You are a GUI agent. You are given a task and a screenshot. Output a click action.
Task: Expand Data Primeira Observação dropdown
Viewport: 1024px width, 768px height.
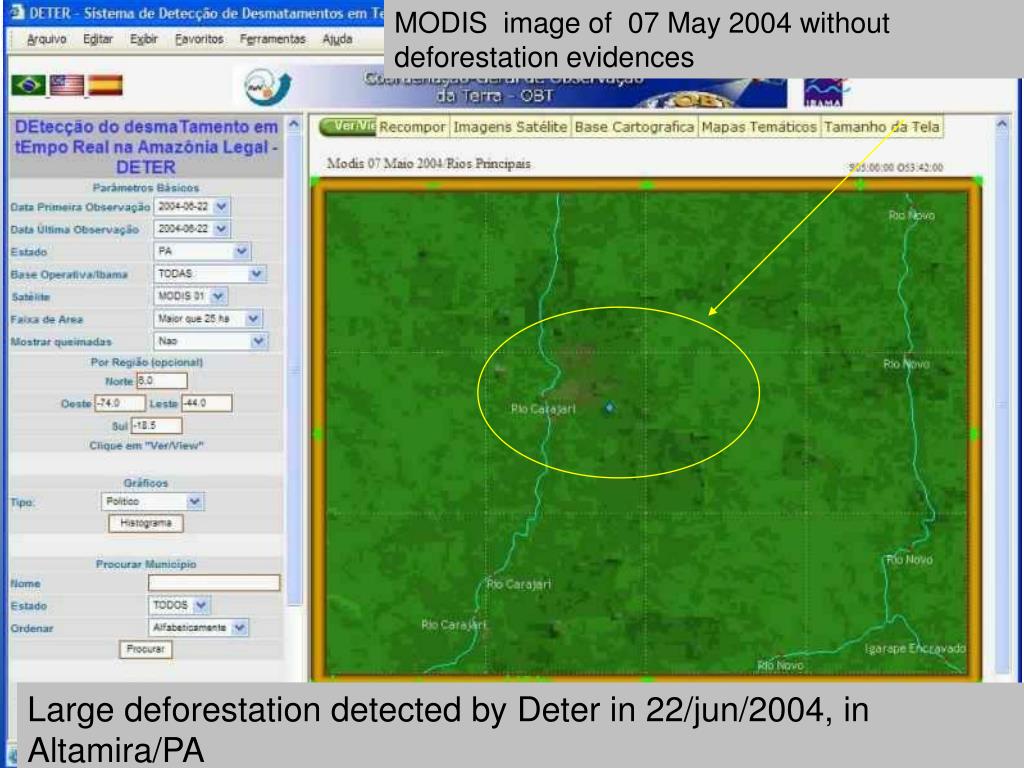(221, 206)
